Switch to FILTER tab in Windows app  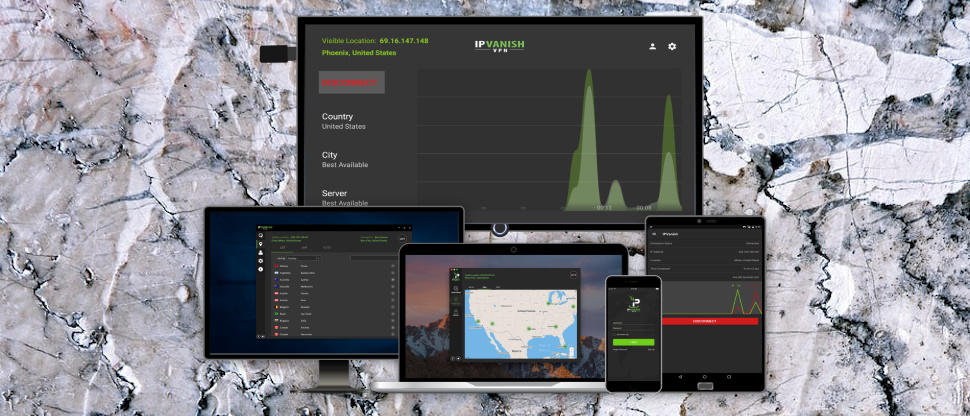pos(327,248)
